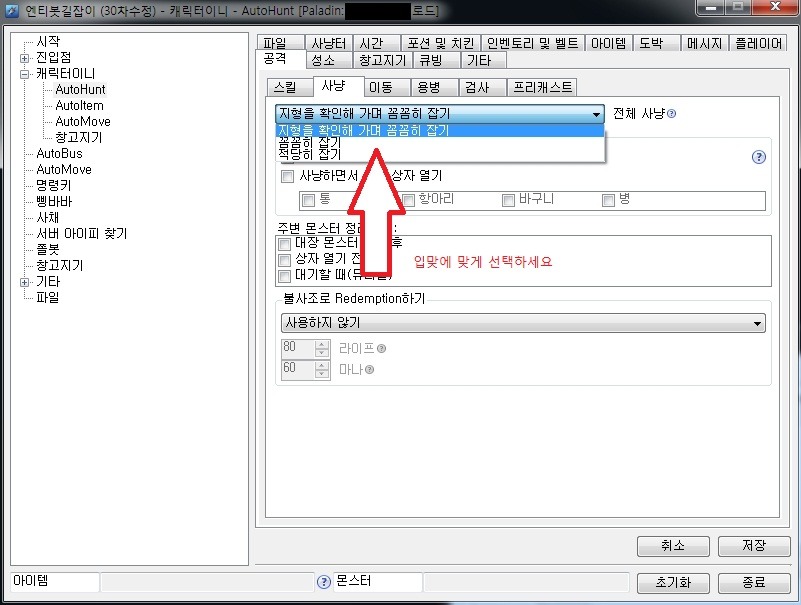Open 이동 sub-tab
This screenshot has width=801, height=605.
click(x=386, y=87)
